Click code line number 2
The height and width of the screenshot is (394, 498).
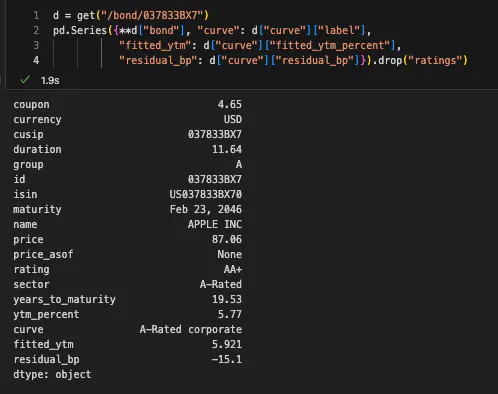36,30
